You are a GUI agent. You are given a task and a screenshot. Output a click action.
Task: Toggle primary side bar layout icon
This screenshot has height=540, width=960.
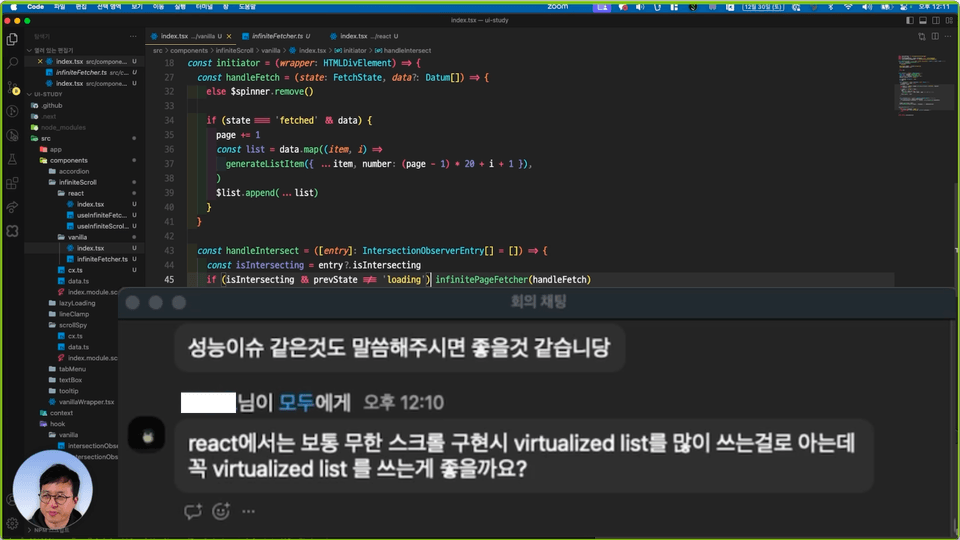click(910, 20)
